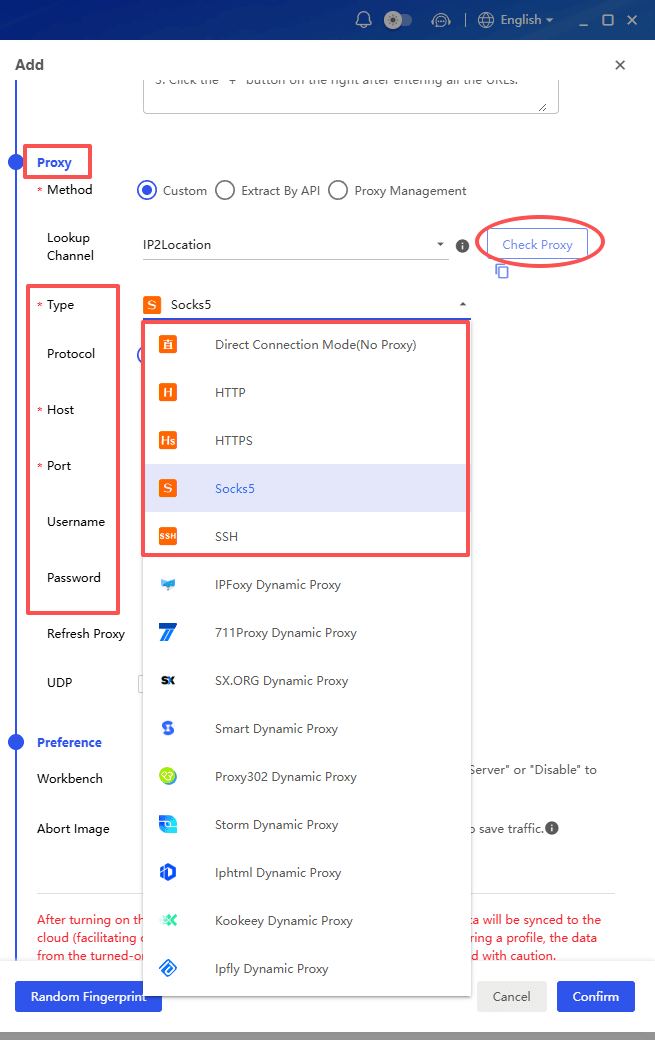Jump to the Preference section heading
Image resolution: width=655 pixels, height=1040 pixels.
click(x=69, y=742)
